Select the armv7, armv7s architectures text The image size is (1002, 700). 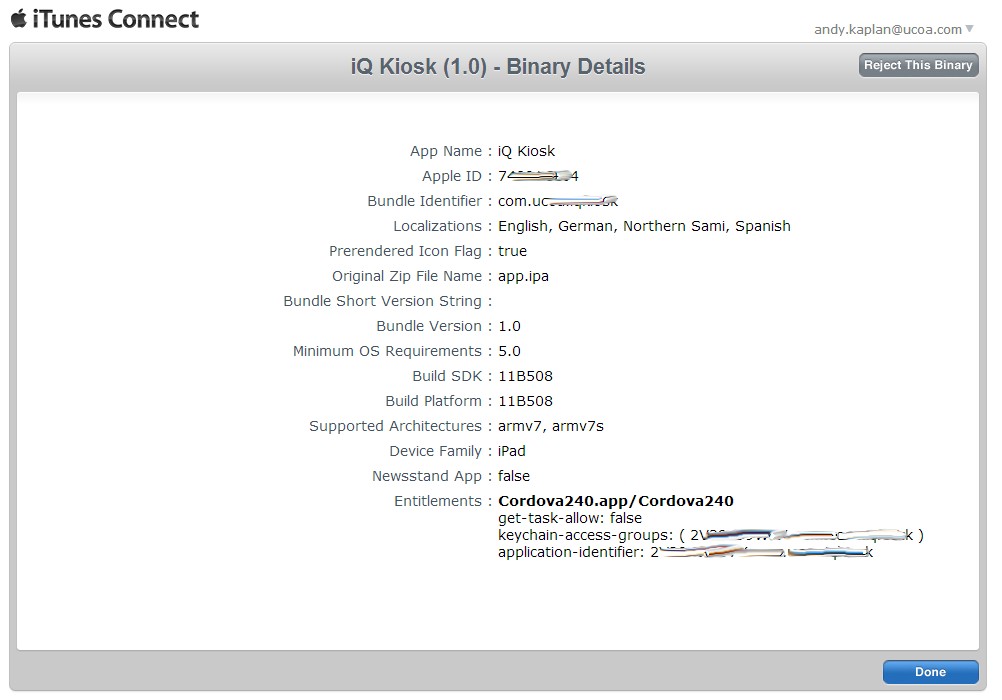coord(551,426)
